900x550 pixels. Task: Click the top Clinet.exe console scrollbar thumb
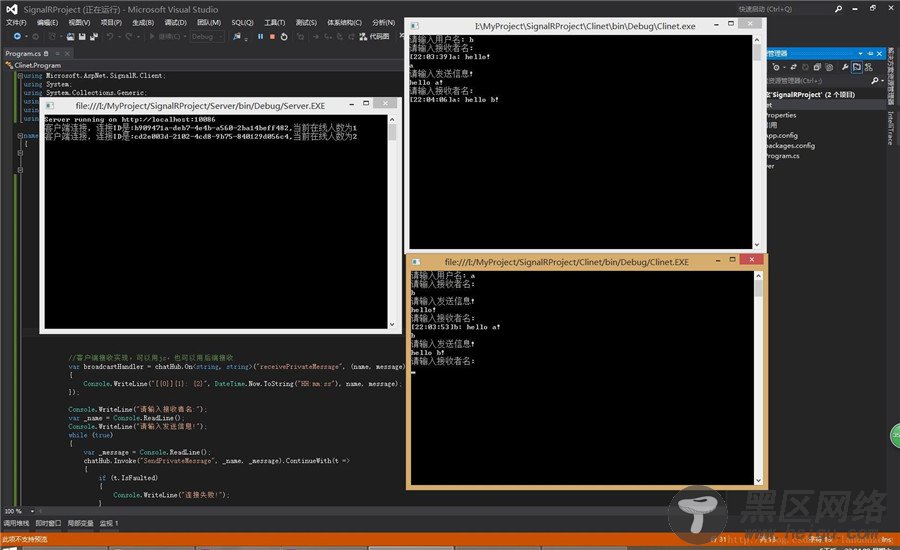click(x=757, y=52)
